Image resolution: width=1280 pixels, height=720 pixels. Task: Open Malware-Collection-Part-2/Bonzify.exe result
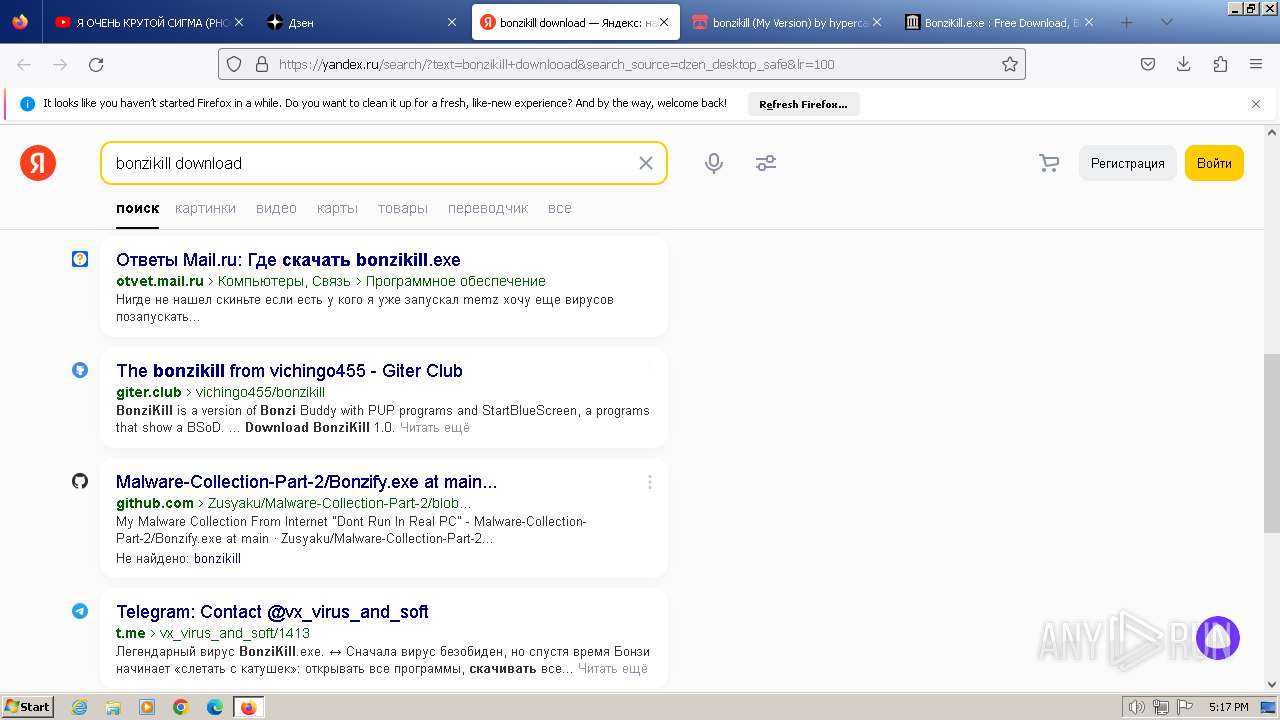306,482
